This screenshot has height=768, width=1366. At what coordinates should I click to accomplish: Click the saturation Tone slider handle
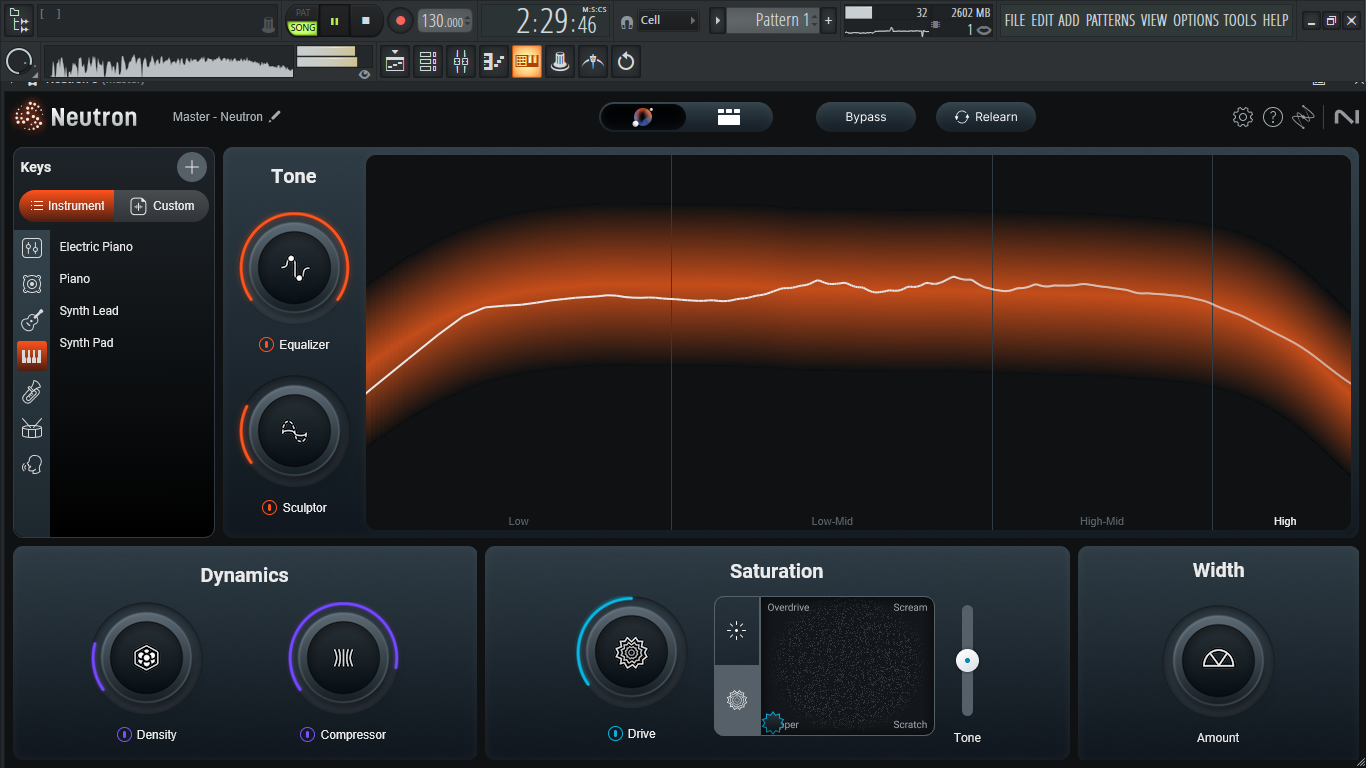pyautogui.click(x=967, y=660)
